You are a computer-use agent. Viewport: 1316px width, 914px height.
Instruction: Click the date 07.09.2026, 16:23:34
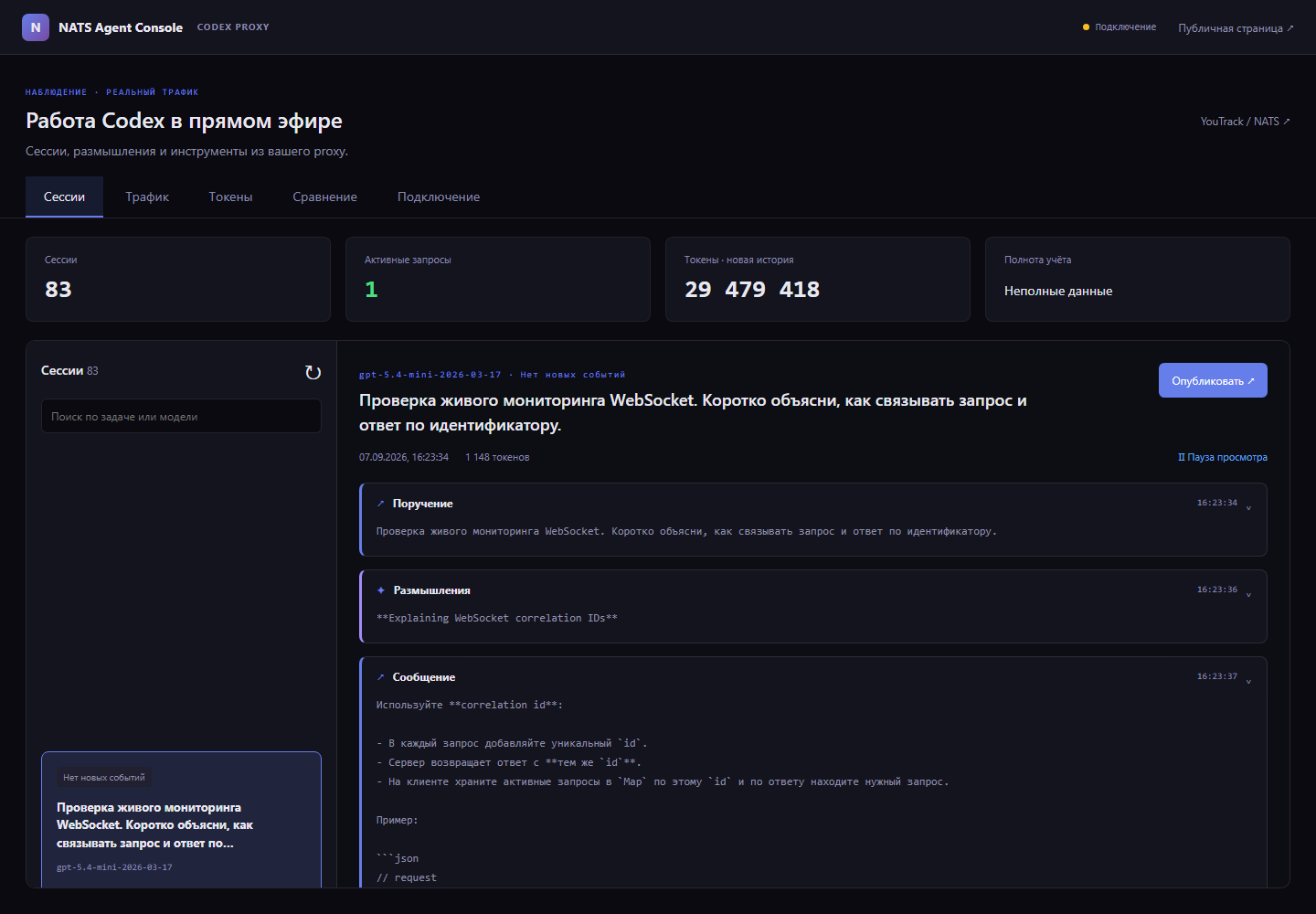click(x=404, y=457)
